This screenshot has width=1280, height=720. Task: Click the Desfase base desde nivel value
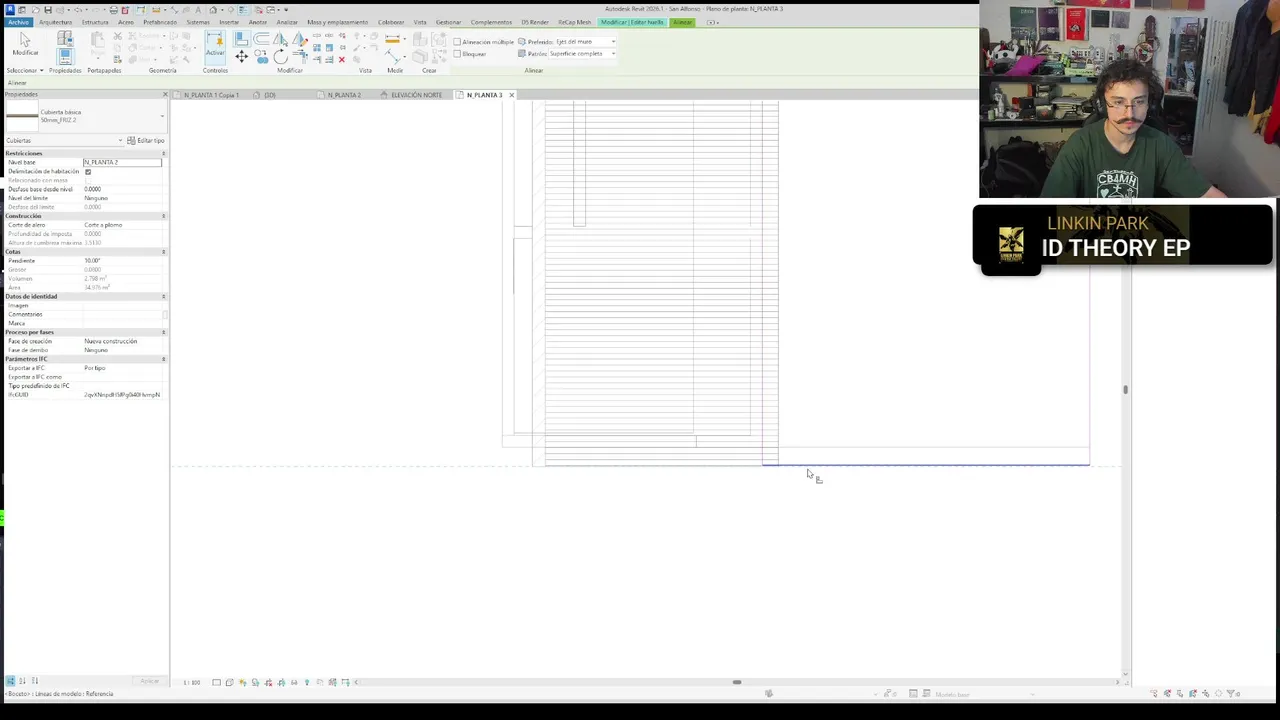[122, 189]
